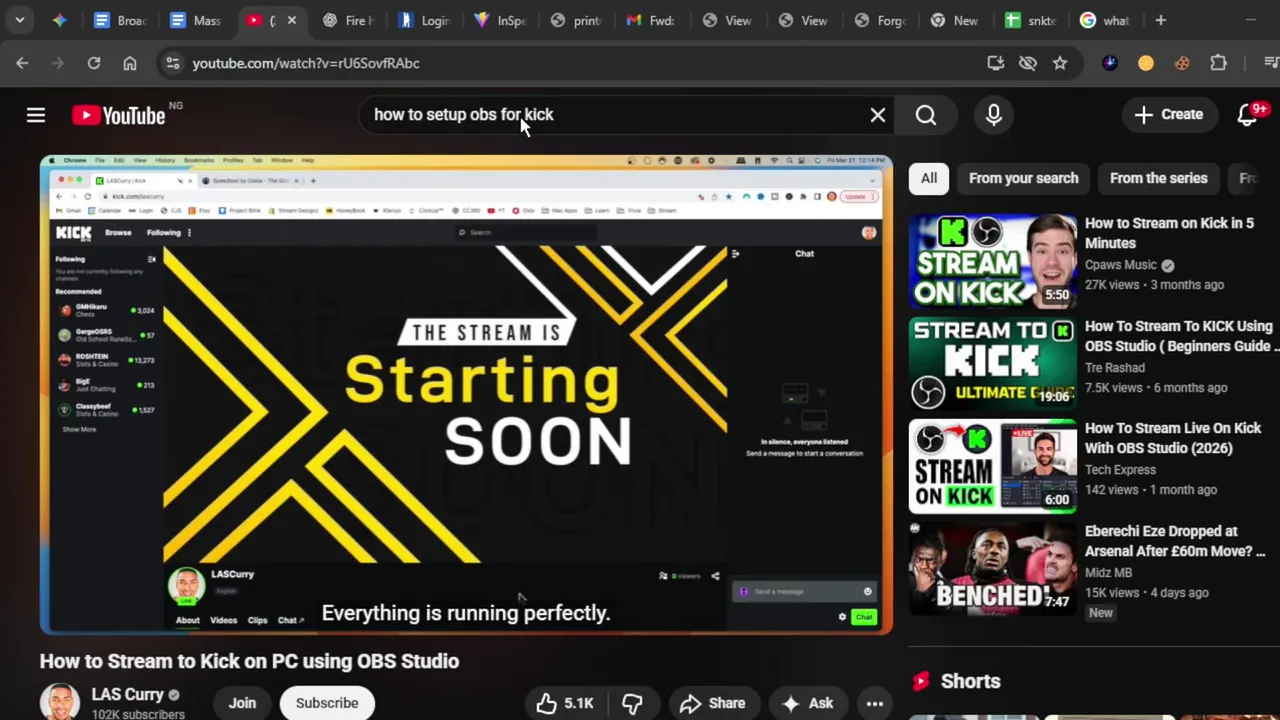Click the Ask button
The width and height of the screenshot is (1280, 720).
tap(808, 703)
